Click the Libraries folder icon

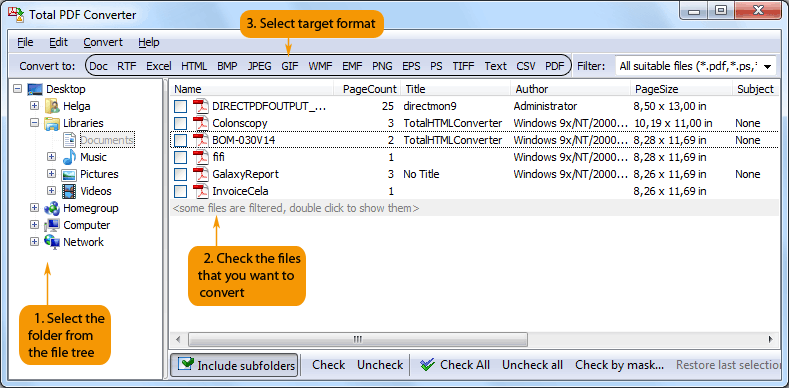click(52, 123)
